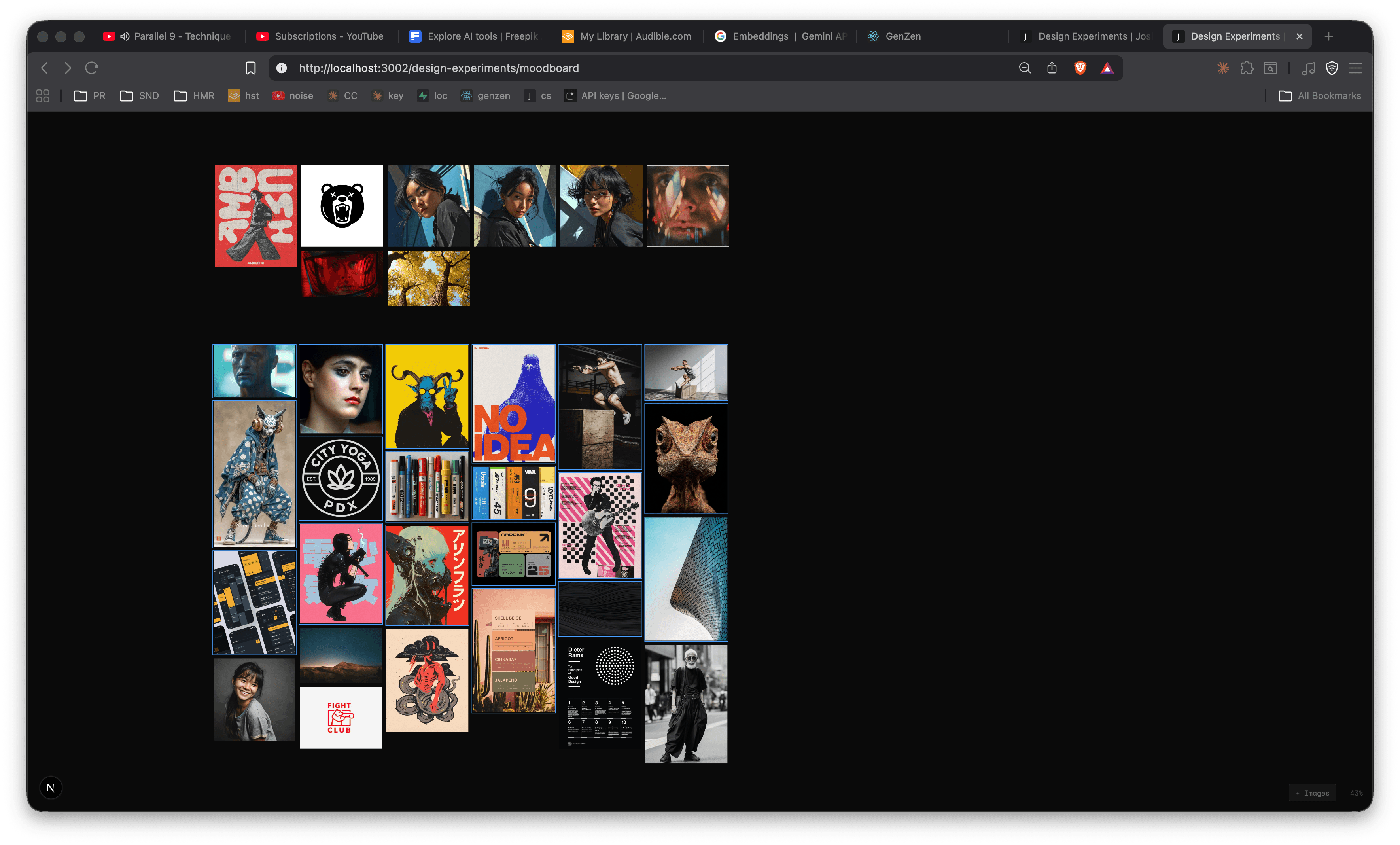Open Brave Rewards triangle icon
Image resolution: width=1400 pixels, height=845 pixels.
(x=1107, y=68)
